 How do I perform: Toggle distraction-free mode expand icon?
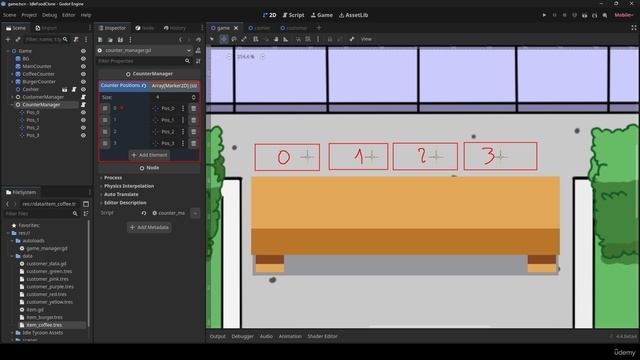click(x=633, y=28)
